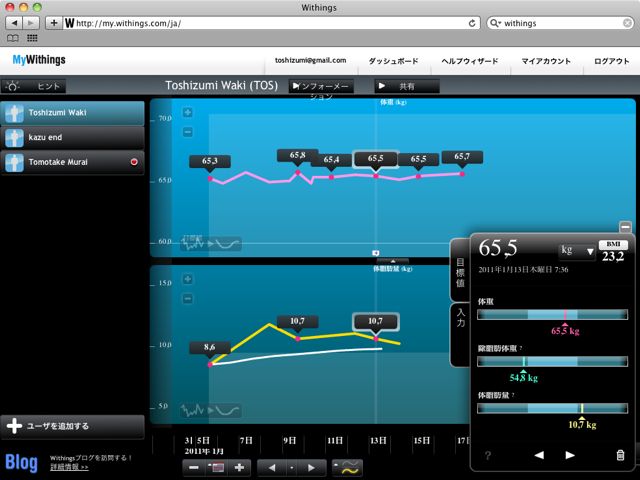The width and height of the screenshot is (640, 480).
Task: Open the ダッシュボード tab
Action: pos(393,61)
